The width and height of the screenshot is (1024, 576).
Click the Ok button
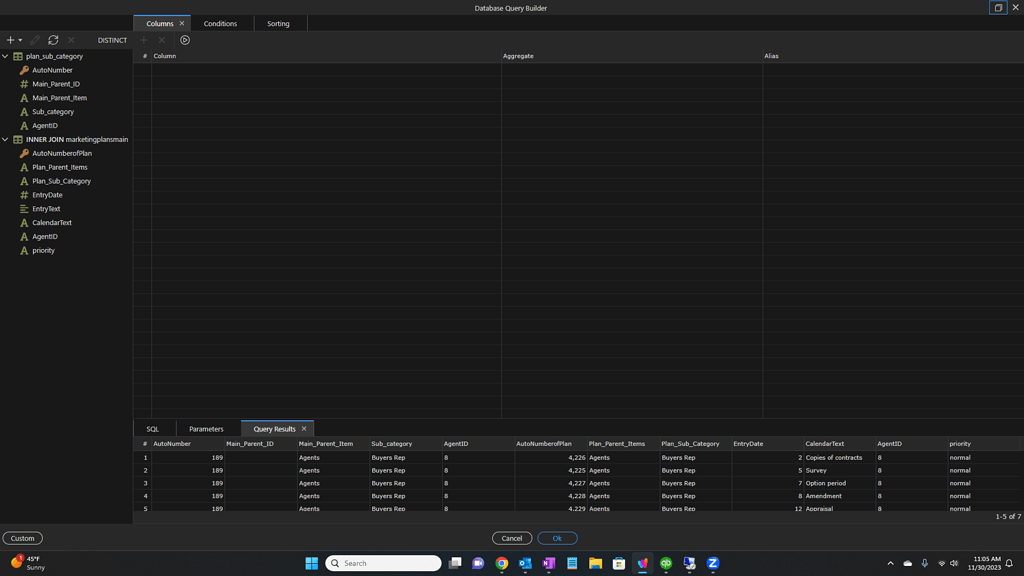pos(557,538)
